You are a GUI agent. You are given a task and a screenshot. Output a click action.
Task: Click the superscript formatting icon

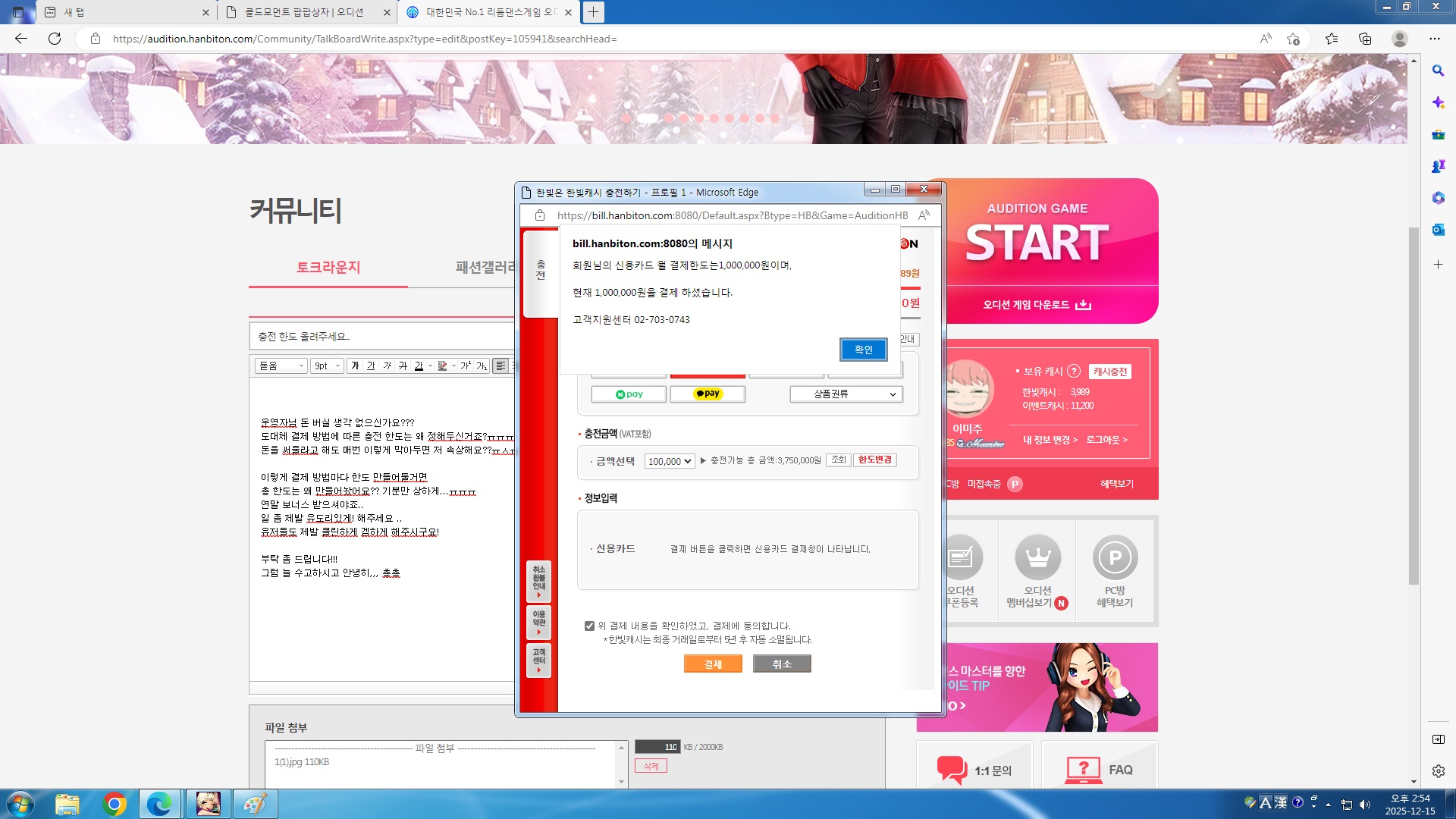coord(466,366)
